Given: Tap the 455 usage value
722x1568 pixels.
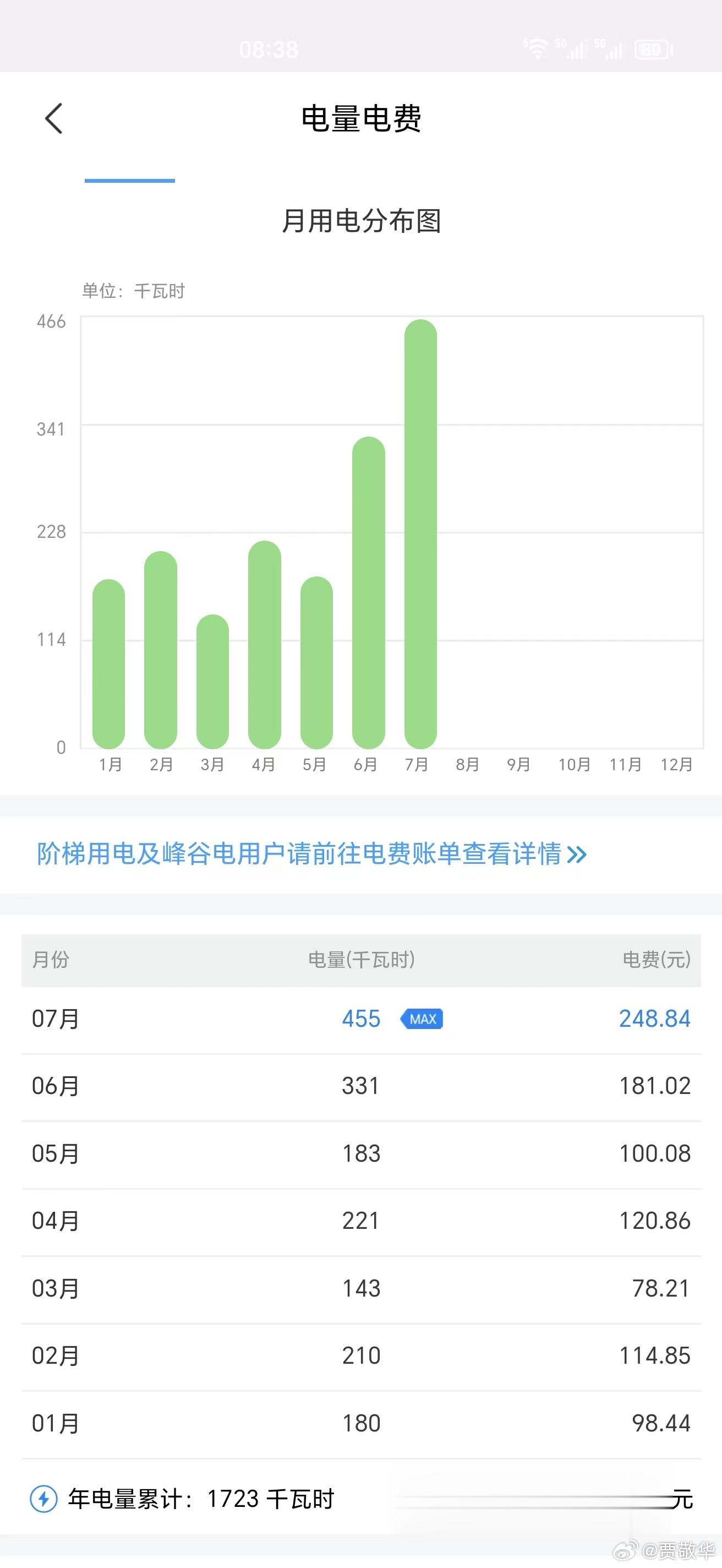Looking at the screenshot, I should pyautogui.click(x=362, y=1019).
